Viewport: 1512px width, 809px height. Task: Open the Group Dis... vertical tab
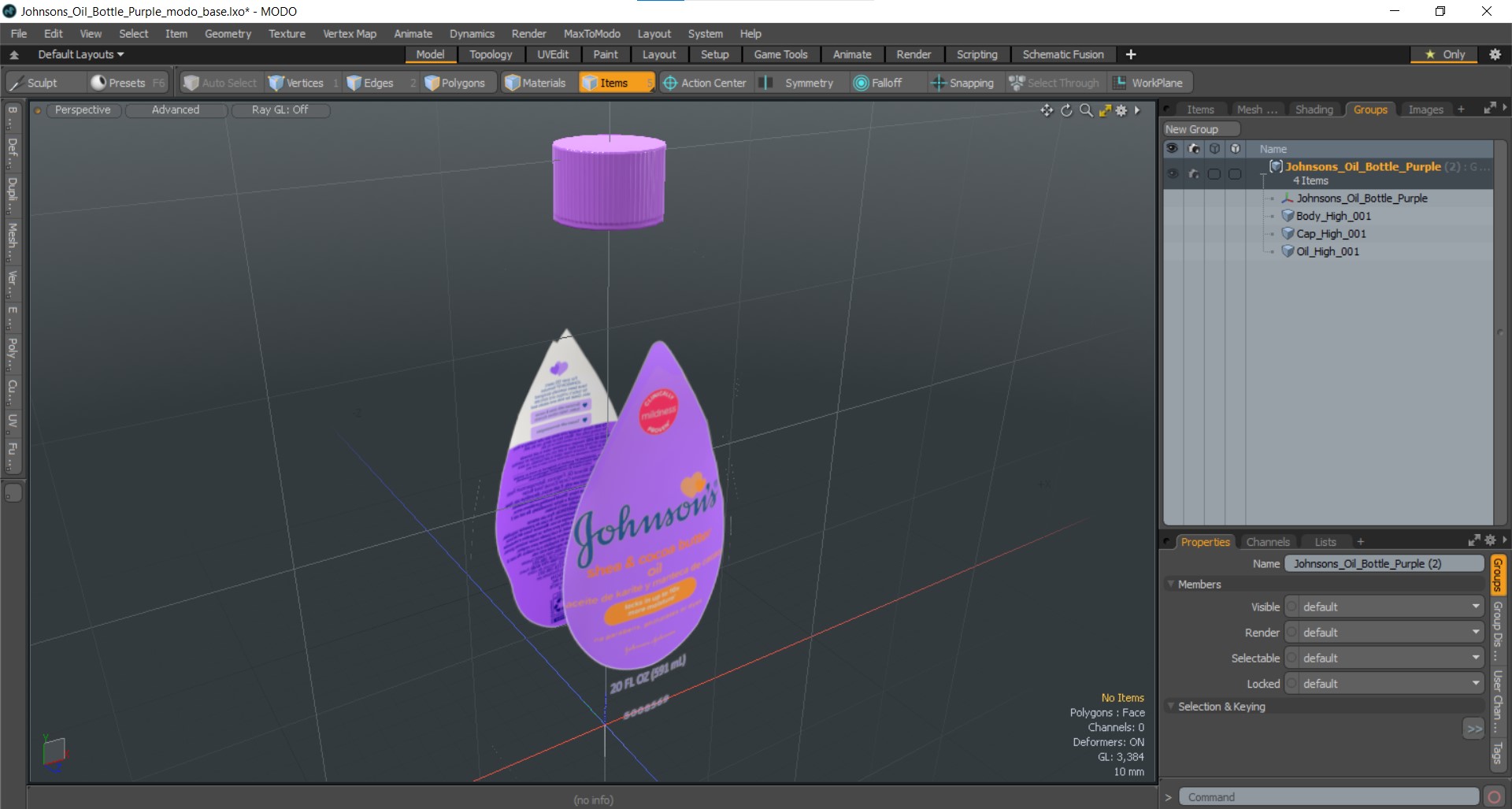tap(1498, 630)
